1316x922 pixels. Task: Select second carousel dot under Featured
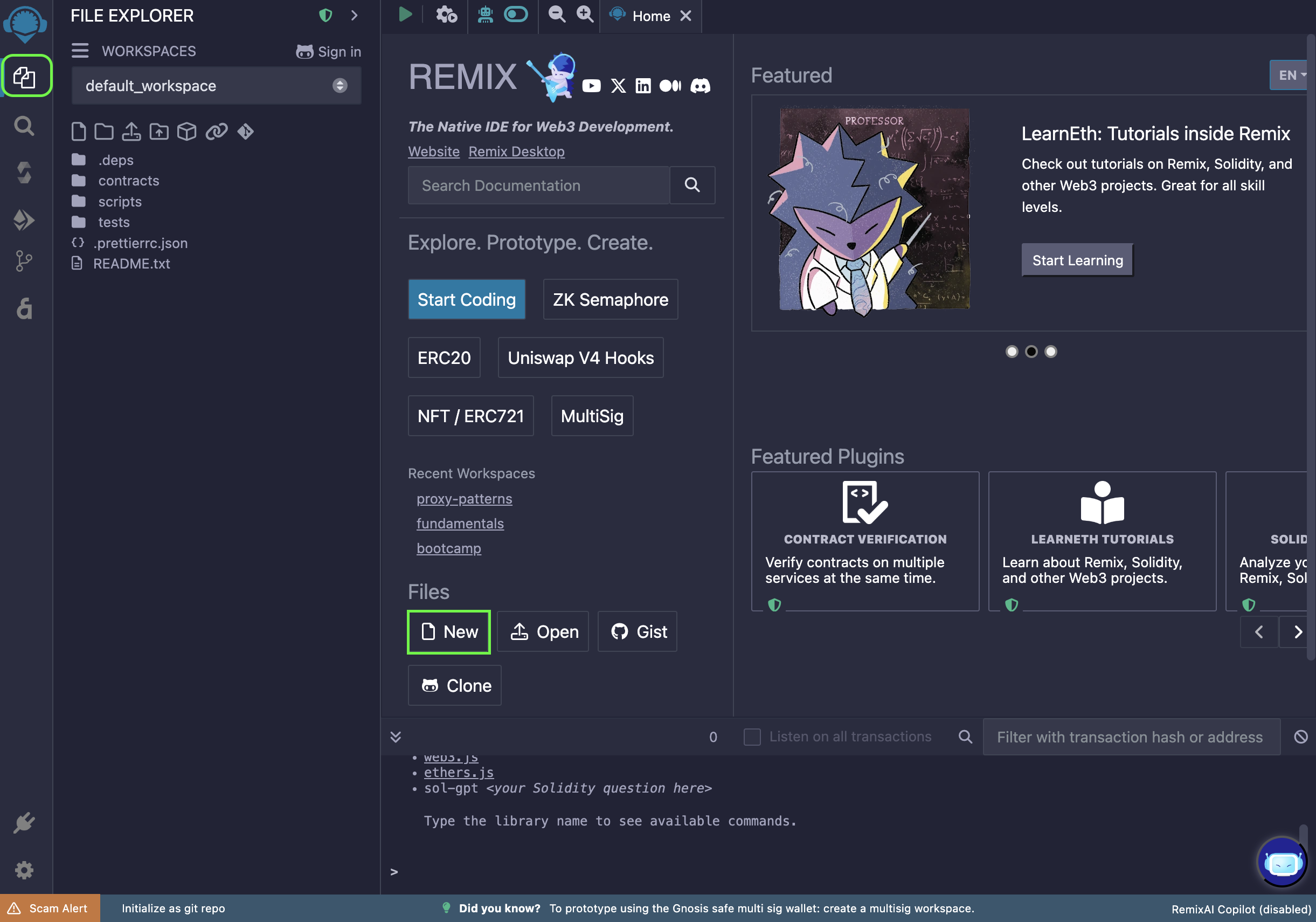click(x=1031, y=352)
